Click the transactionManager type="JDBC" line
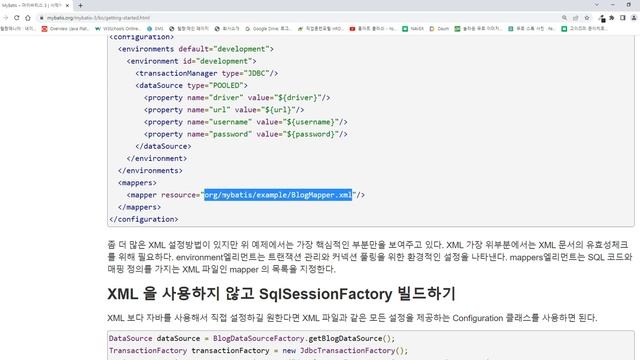Screen dimensions: 640x360 pyautogui.click(x=207, y=73)
